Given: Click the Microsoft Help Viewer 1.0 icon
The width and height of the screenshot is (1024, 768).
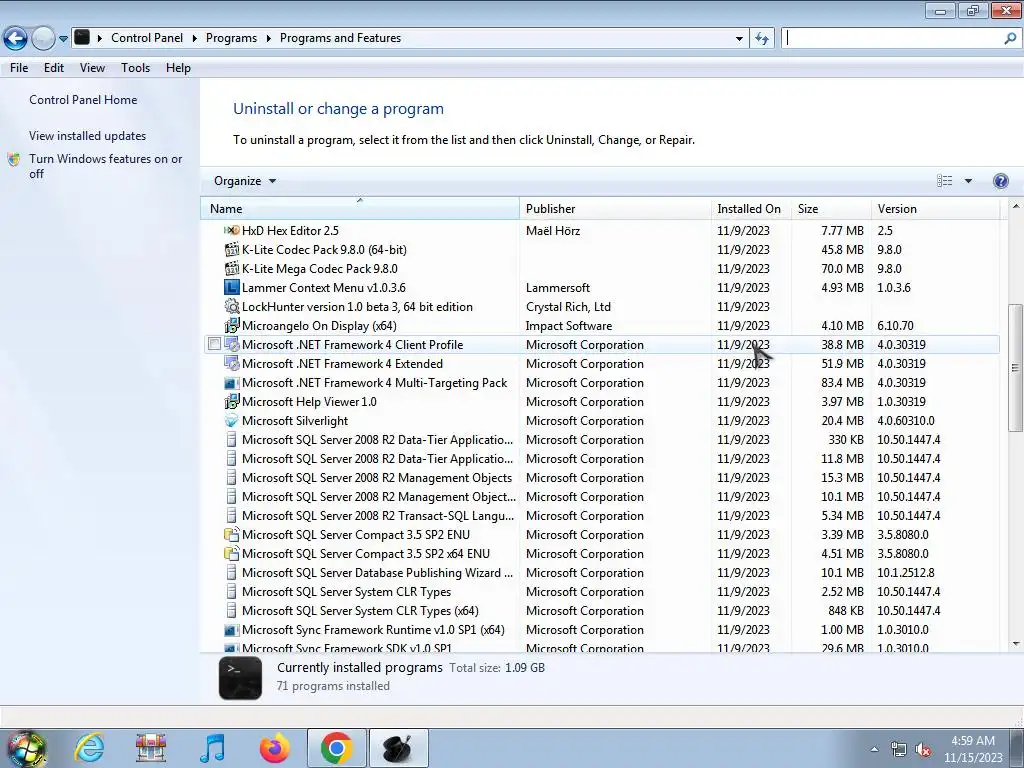Looking at the screenshot, I should coord(231,402).
